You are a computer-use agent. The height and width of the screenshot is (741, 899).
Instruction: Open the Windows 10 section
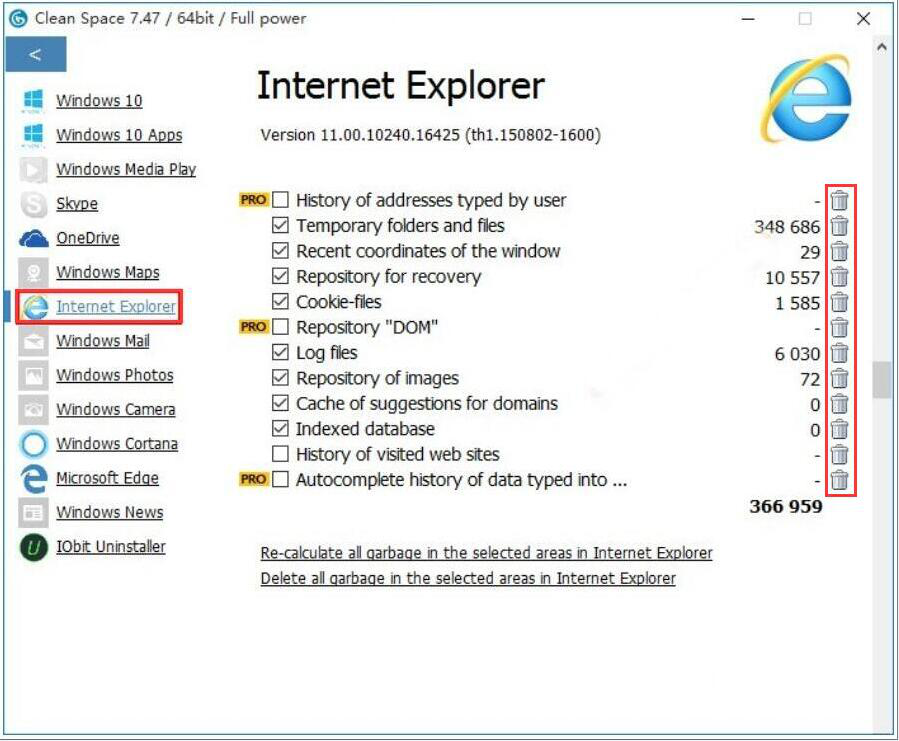point(99,101)
